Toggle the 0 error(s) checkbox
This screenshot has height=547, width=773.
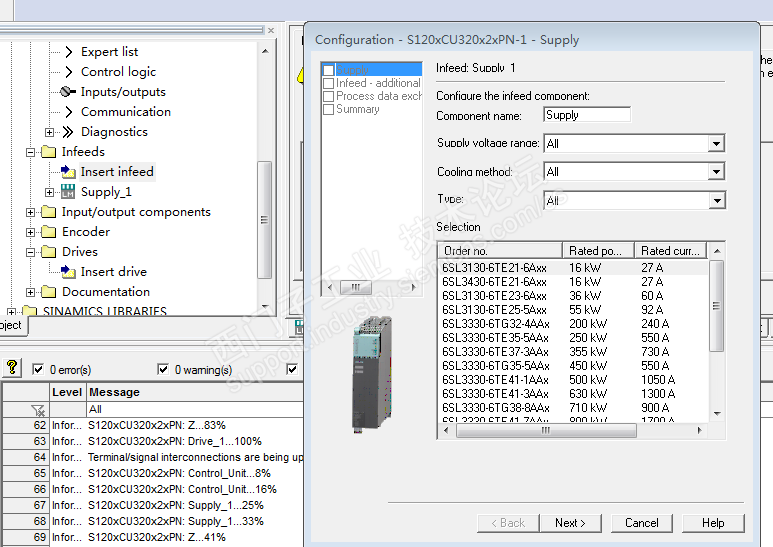click(37, 369)
